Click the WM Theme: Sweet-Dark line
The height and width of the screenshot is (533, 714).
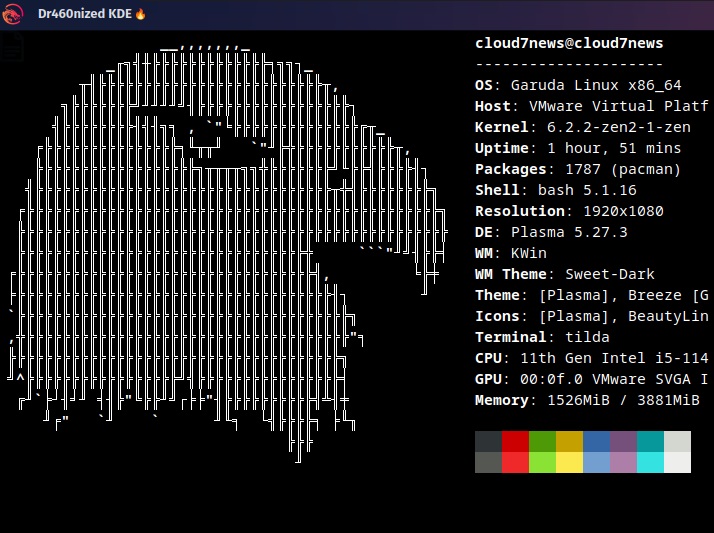pyautogui.click(x=565, y=274)
